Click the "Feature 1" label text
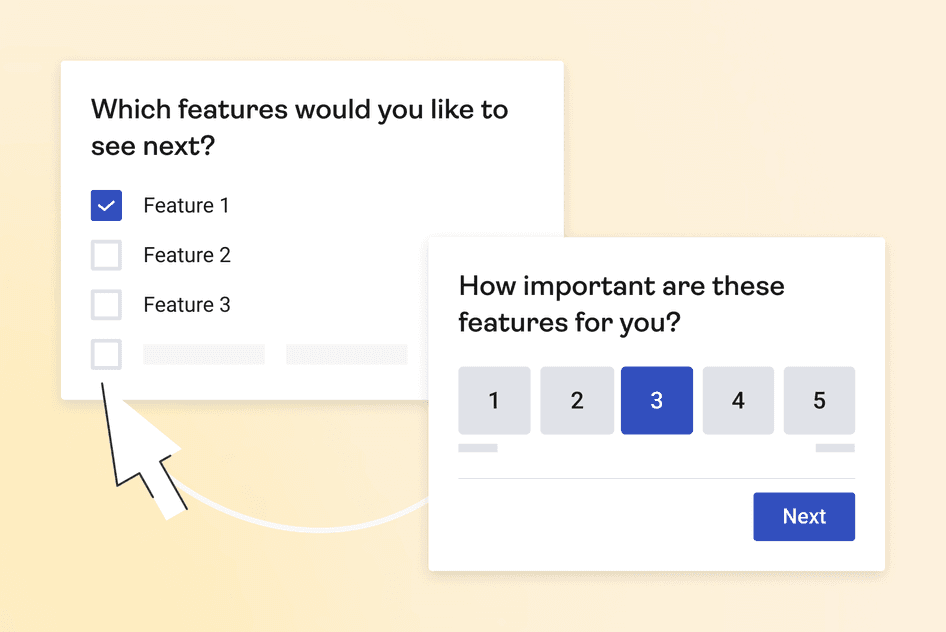 tap(186, 205)
